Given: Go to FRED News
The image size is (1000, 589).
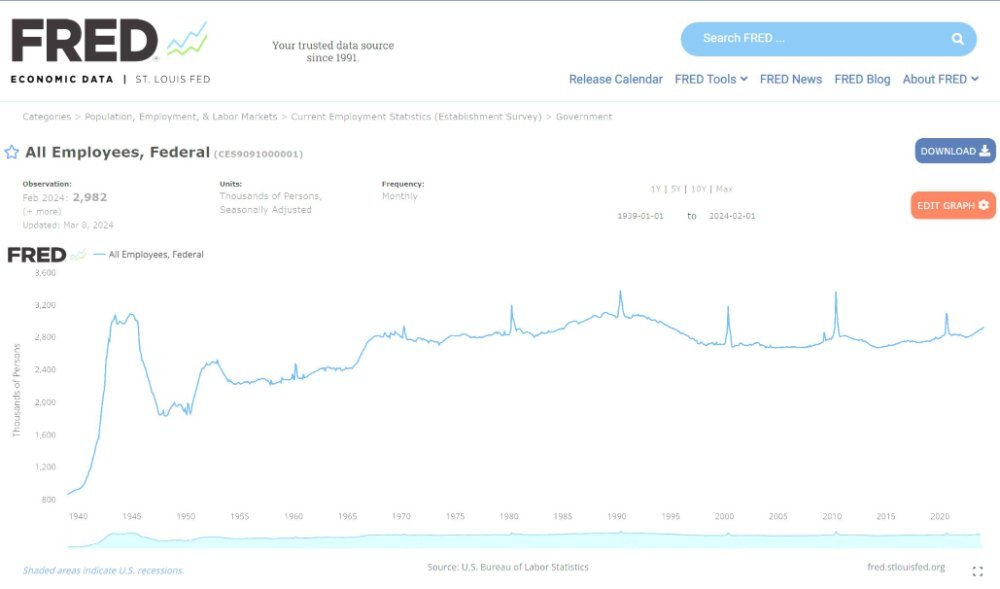Looking at the screenshot, I should click(791, 80).
